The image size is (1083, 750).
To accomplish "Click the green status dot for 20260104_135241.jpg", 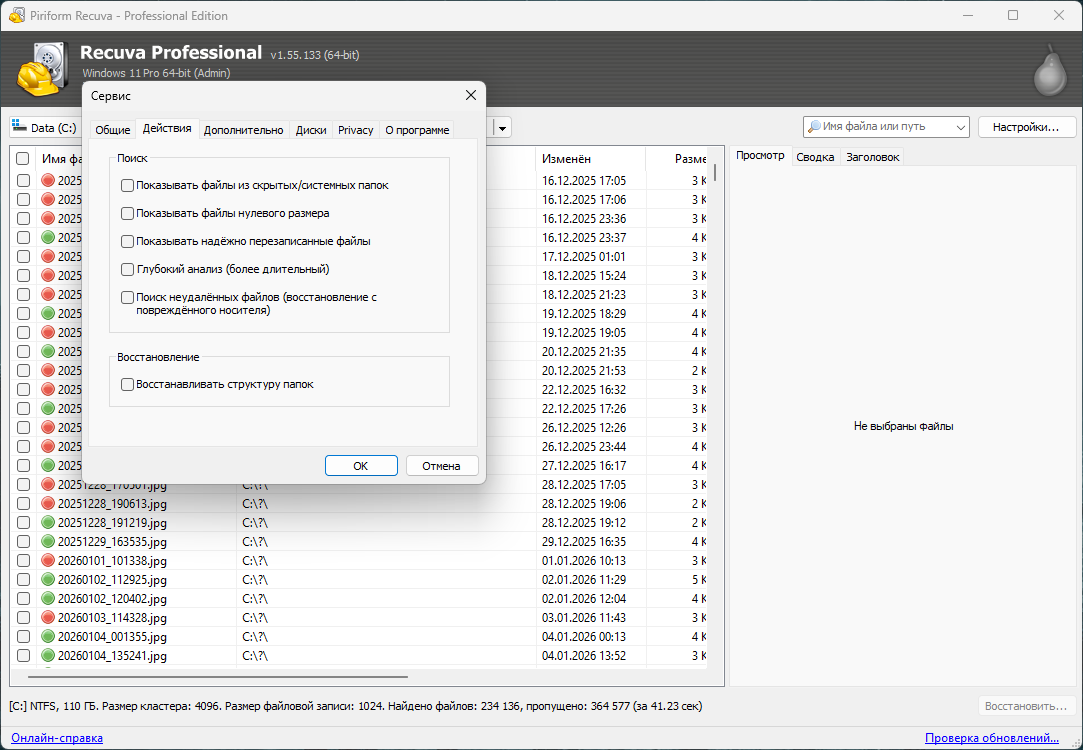I will pos(48,655).
